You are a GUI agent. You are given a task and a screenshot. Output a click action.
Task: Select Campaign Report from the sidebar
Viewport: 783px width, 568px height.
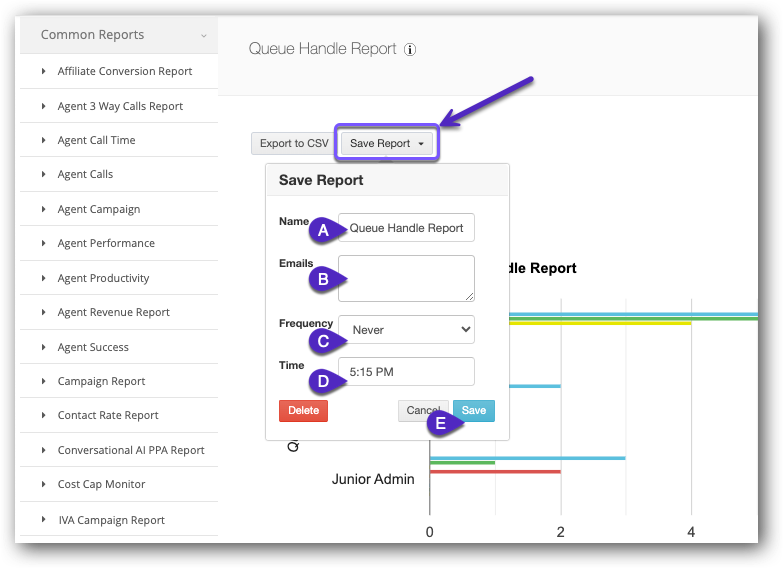tap(101, 382)
